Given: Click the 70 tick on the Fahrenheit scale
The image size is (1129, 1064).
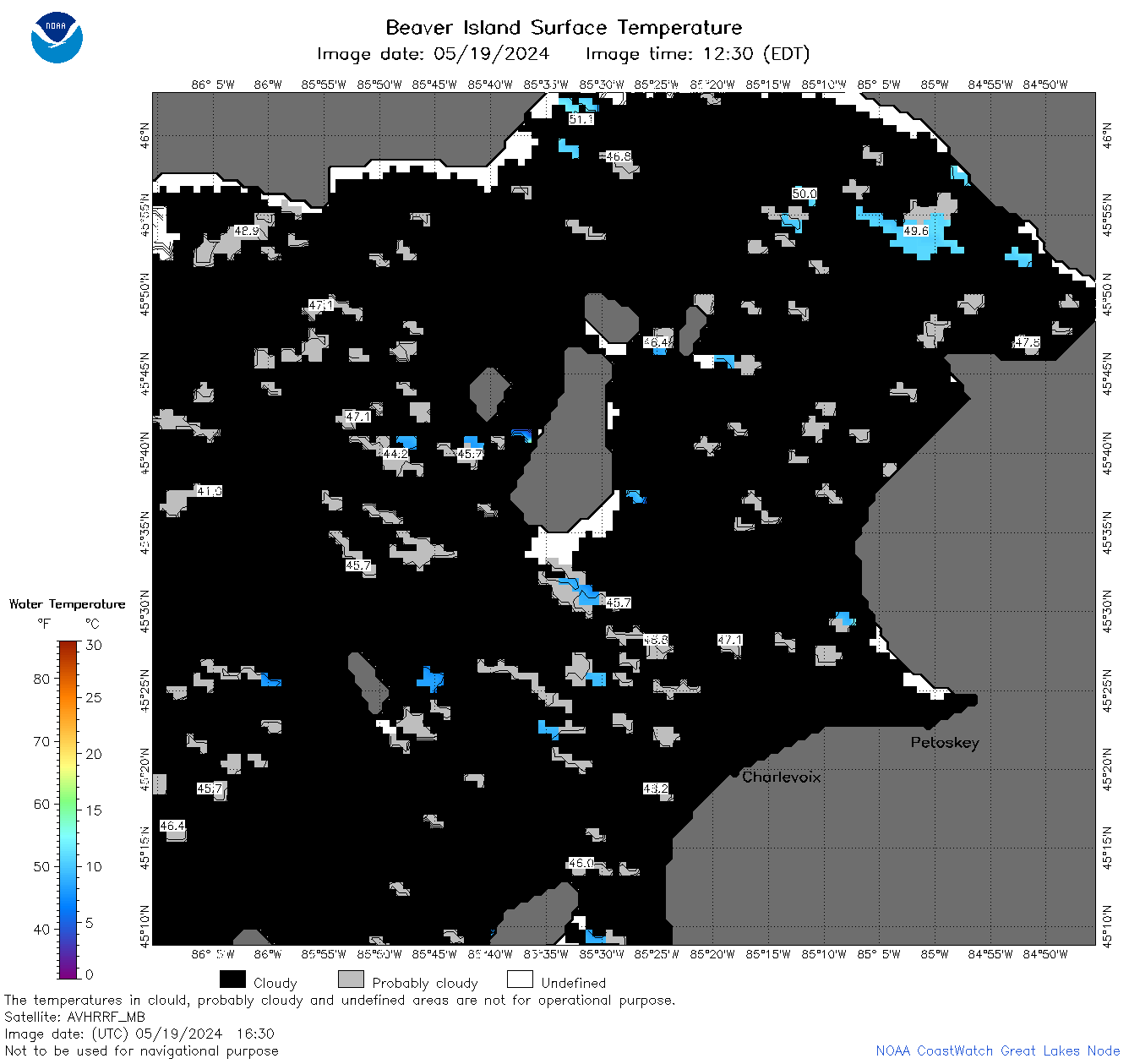Looking at the screenshot, I should (41, 741).
